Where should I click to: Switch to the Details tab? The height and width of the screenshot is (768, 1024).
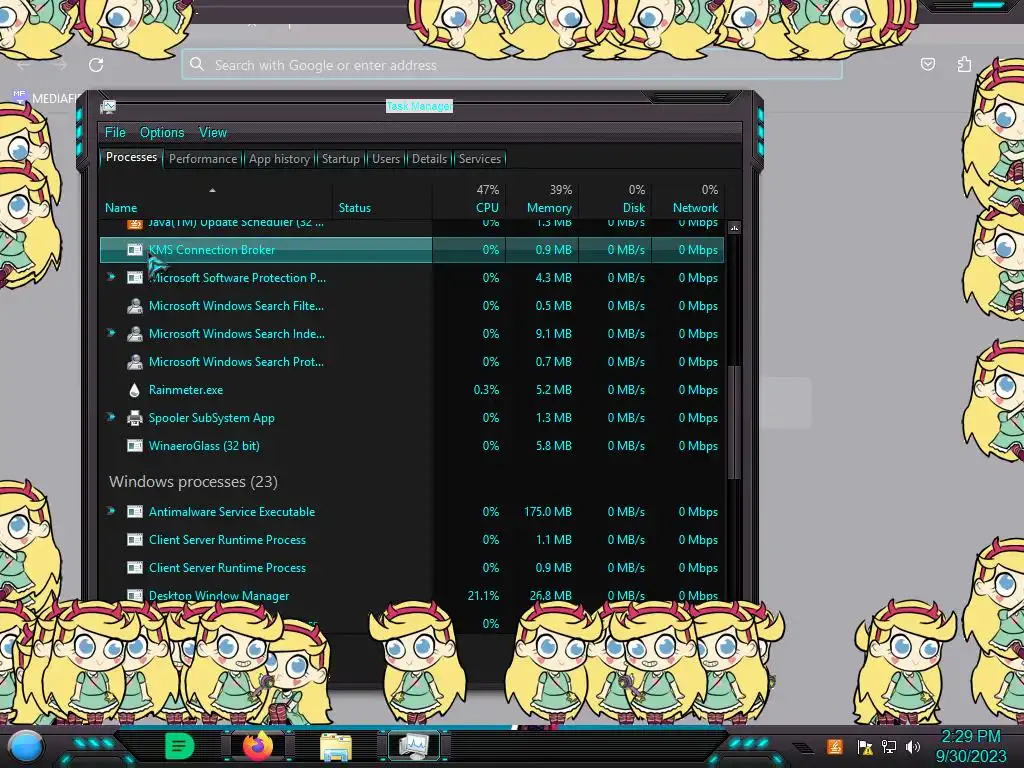[430, 159]
